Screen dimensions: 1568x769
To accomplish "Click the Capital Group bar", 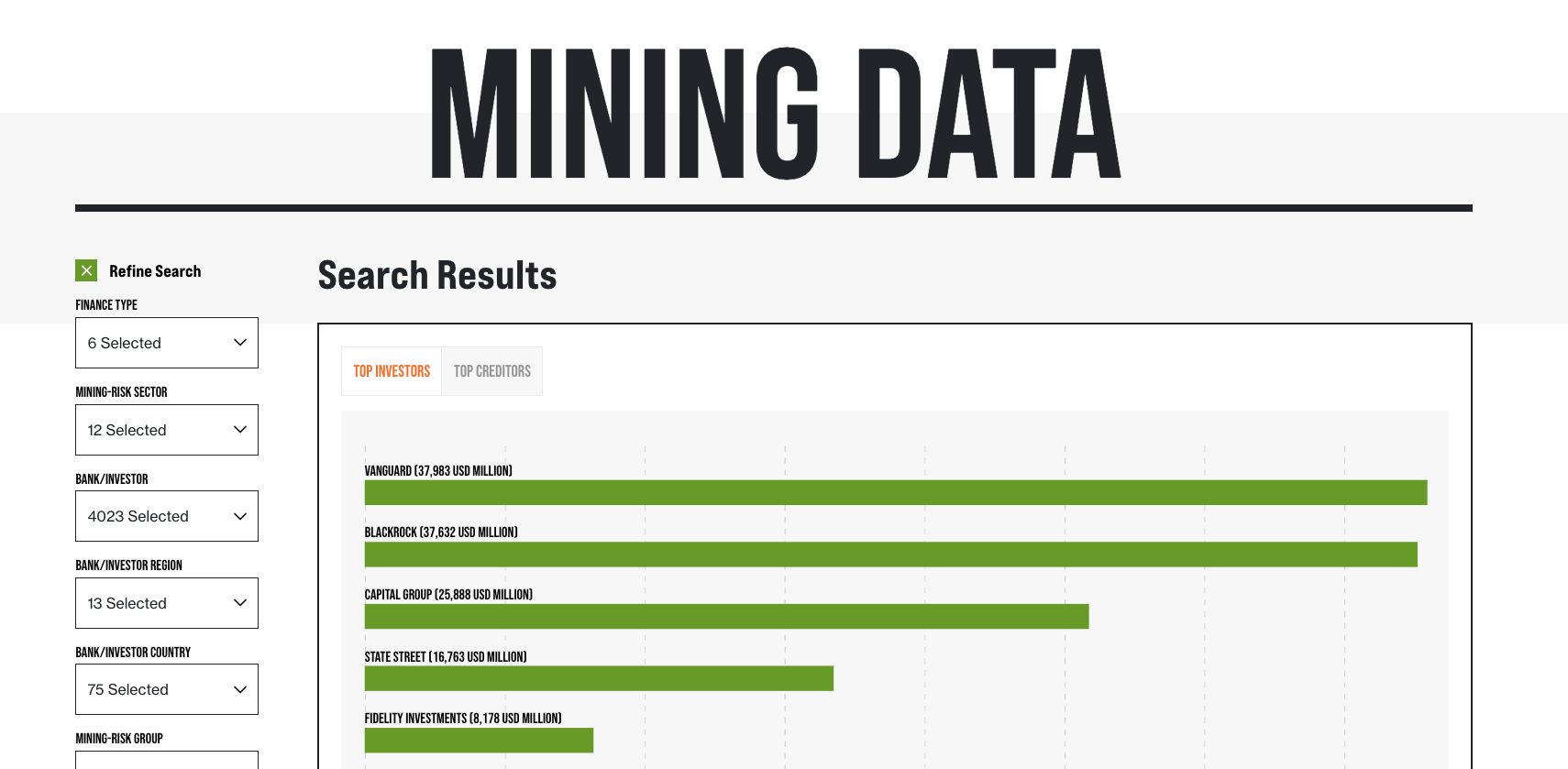I will (726, 616).
